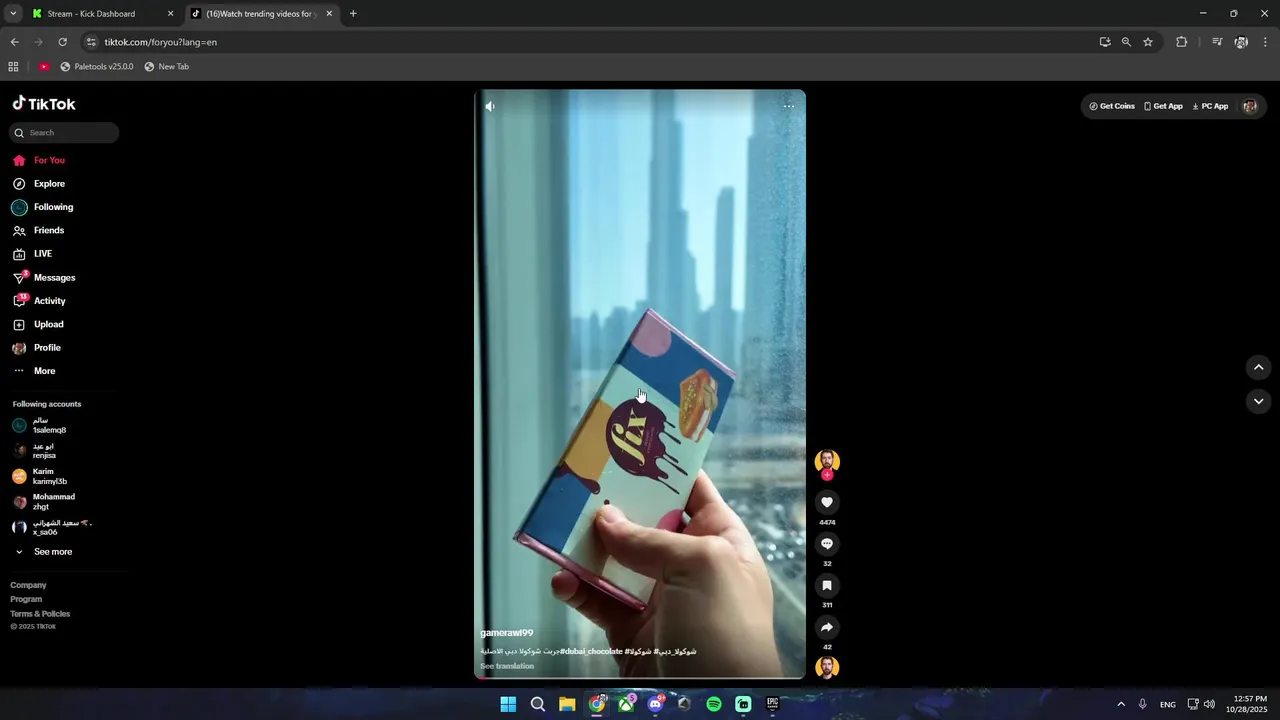Open the creator avatar above the like button

click(x=827, y=460)
